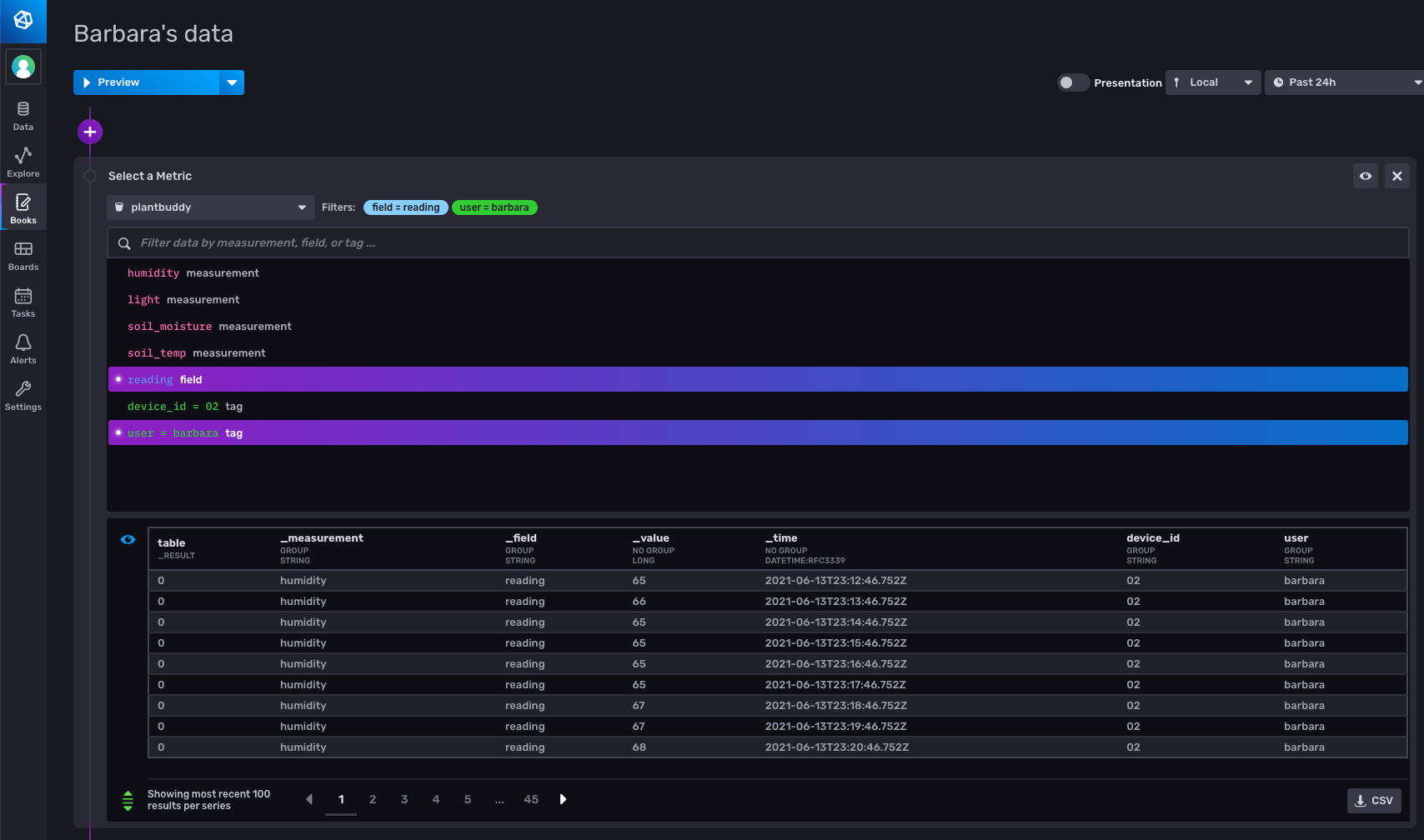Toggle Presentation mode switch
Screen dimensions: 1424x840
pos(1072,82)
